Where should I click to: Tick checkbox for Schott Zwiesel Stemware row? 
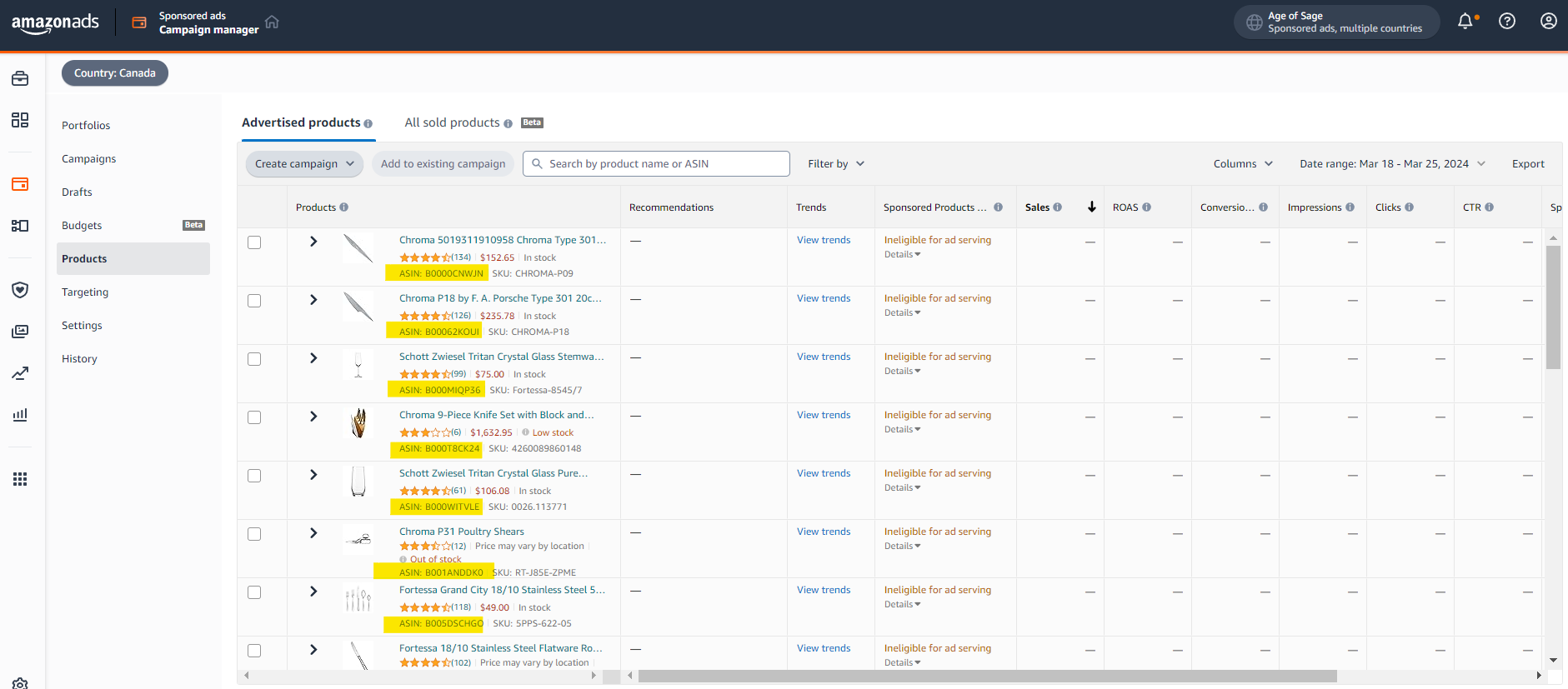point(254,359)
